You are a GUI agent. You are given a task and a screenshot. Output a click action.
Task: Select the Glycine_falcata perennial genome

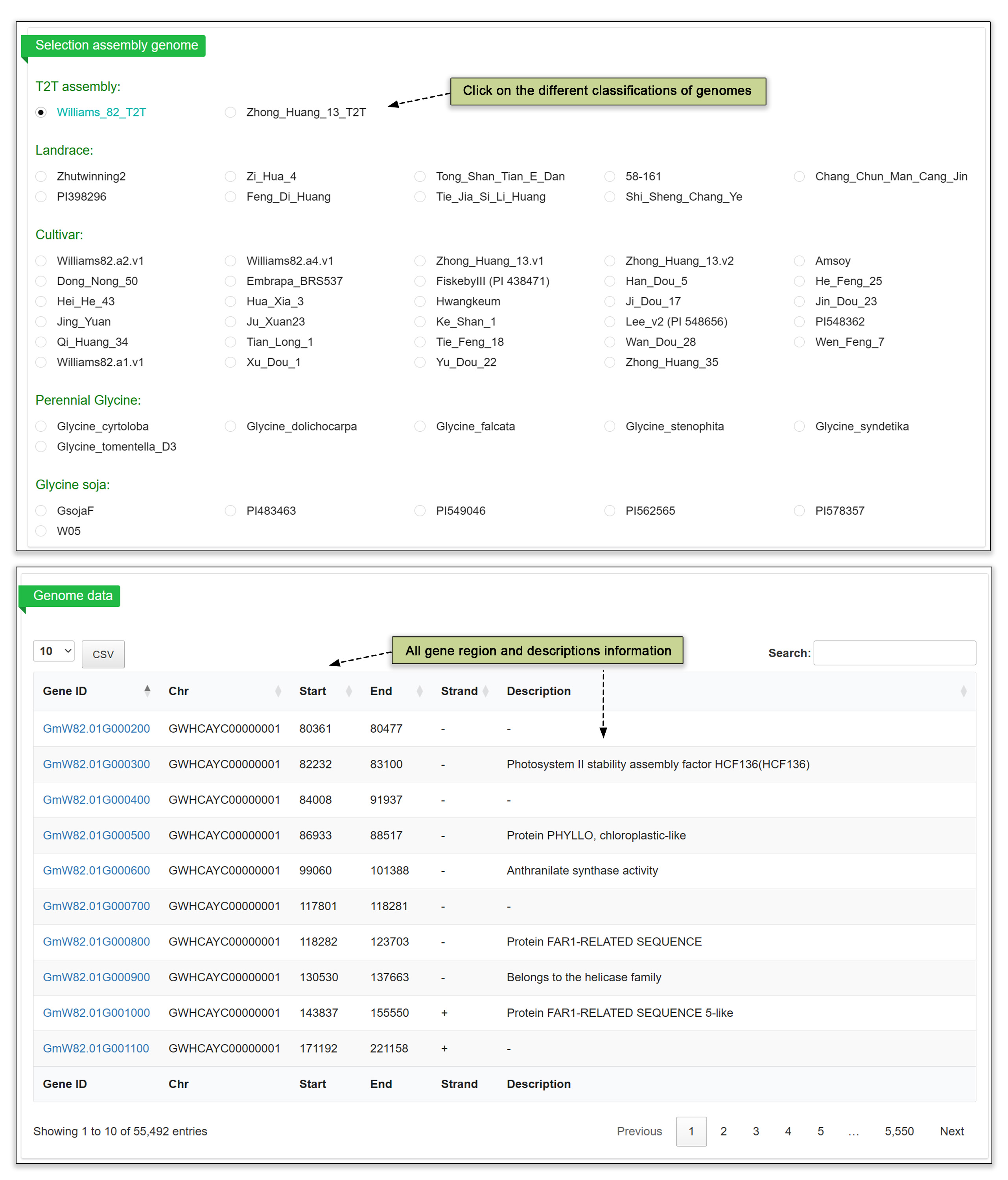click(x=420, y=427)
